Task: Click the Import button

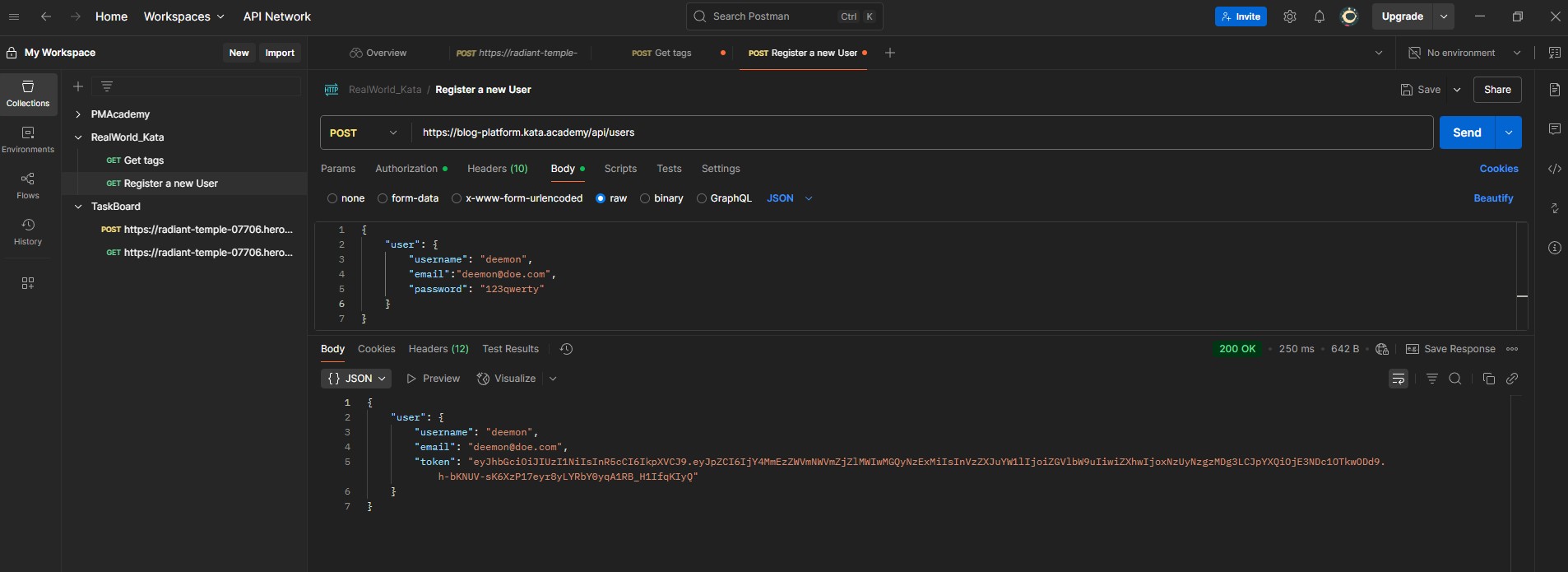Action: click(280, 53)
